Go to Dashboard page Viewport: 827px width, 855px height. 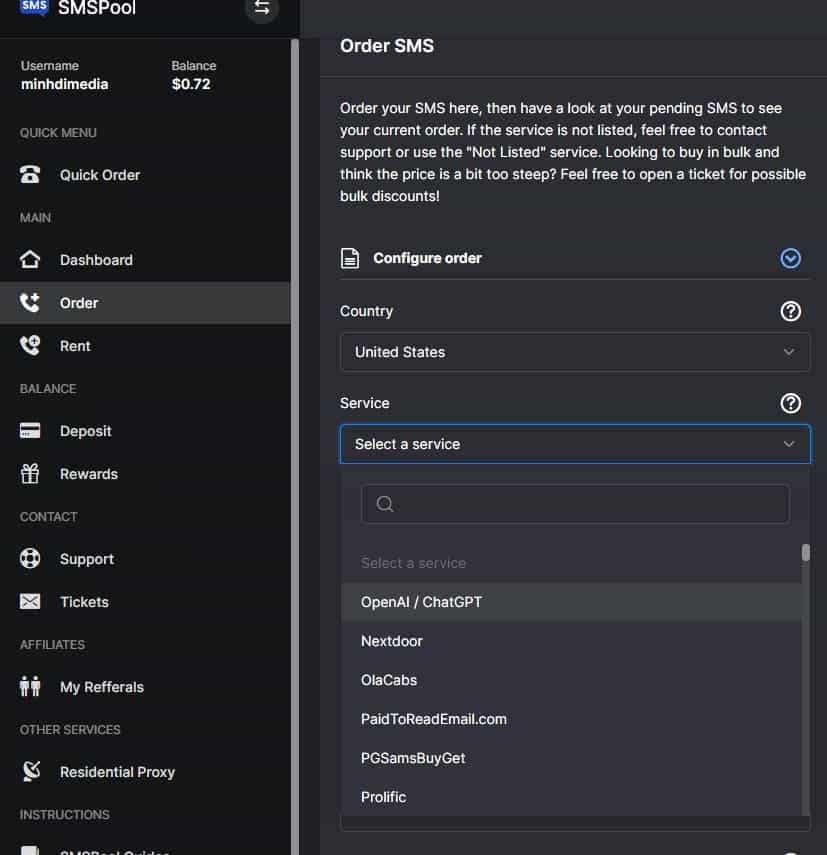[145, 260]
